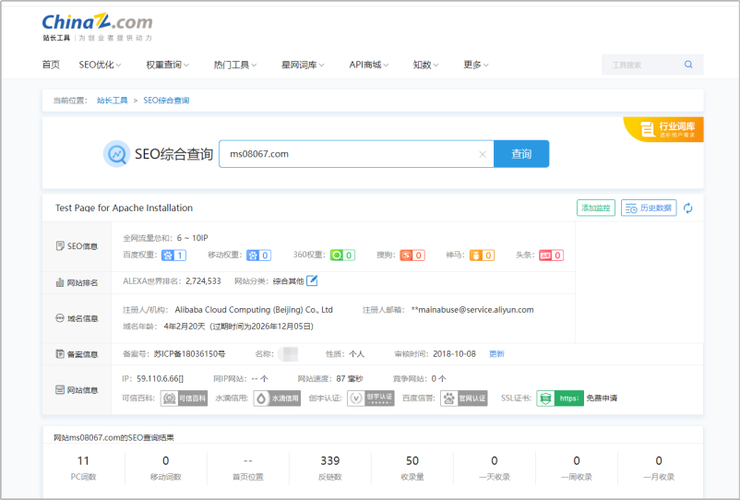Viewport: 740px width, 500px height.
Task: Click the mobile weight badge showing 0
Action: (259, 255)
